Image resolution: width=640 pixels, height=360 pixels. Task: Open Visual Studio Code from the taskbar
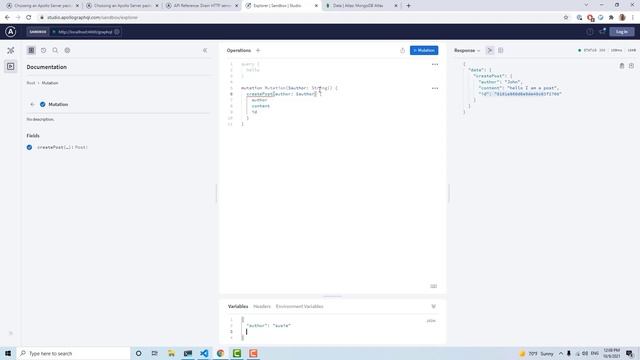pyautogui.click(x=204, y=353)
